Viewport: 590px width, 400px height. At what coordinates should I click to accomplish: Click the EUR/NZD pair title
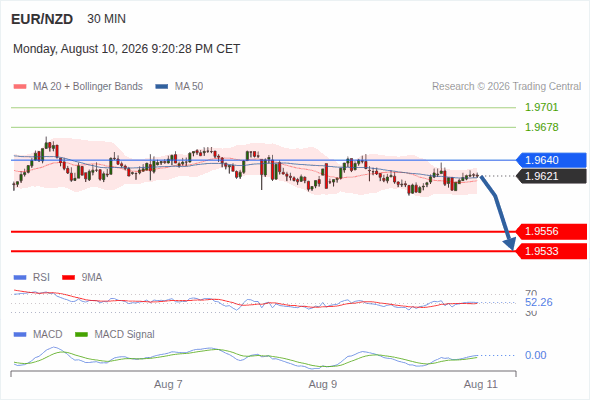(x=42, y=19)
